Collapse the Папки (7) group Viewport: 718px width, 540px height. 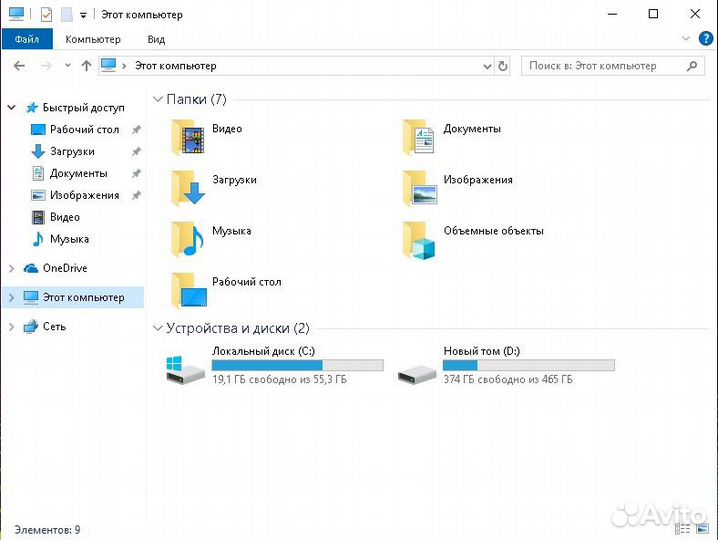click(157, 100)
